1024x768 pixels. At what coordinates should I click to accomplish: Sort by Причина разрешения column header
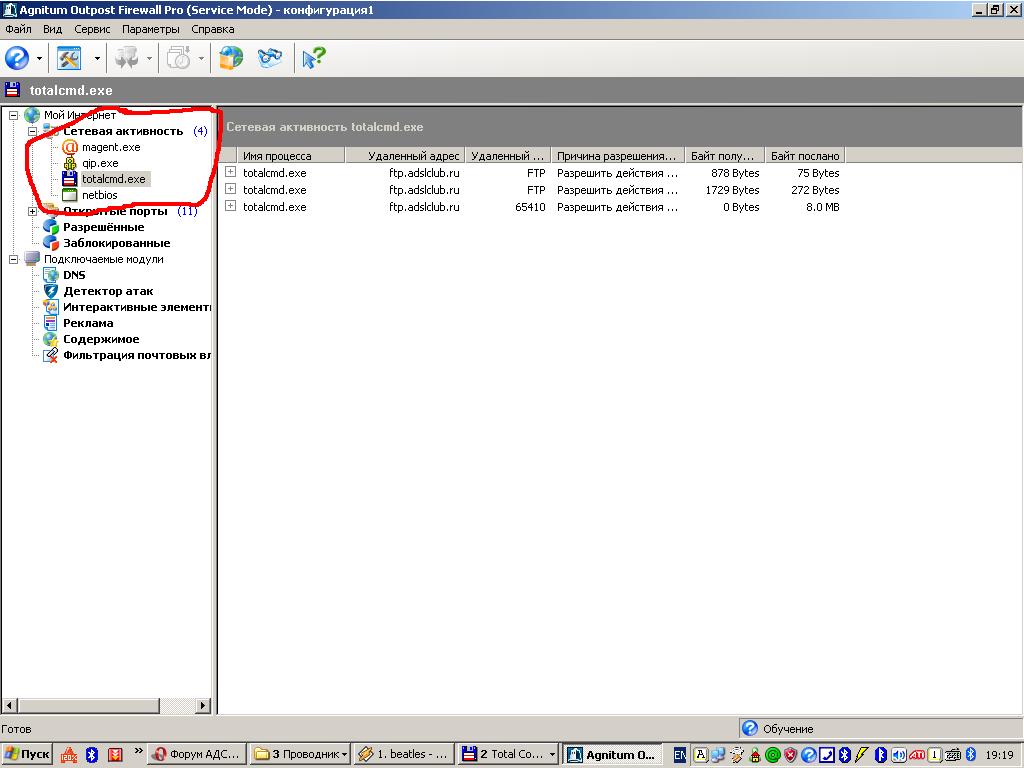click(617, 155)
